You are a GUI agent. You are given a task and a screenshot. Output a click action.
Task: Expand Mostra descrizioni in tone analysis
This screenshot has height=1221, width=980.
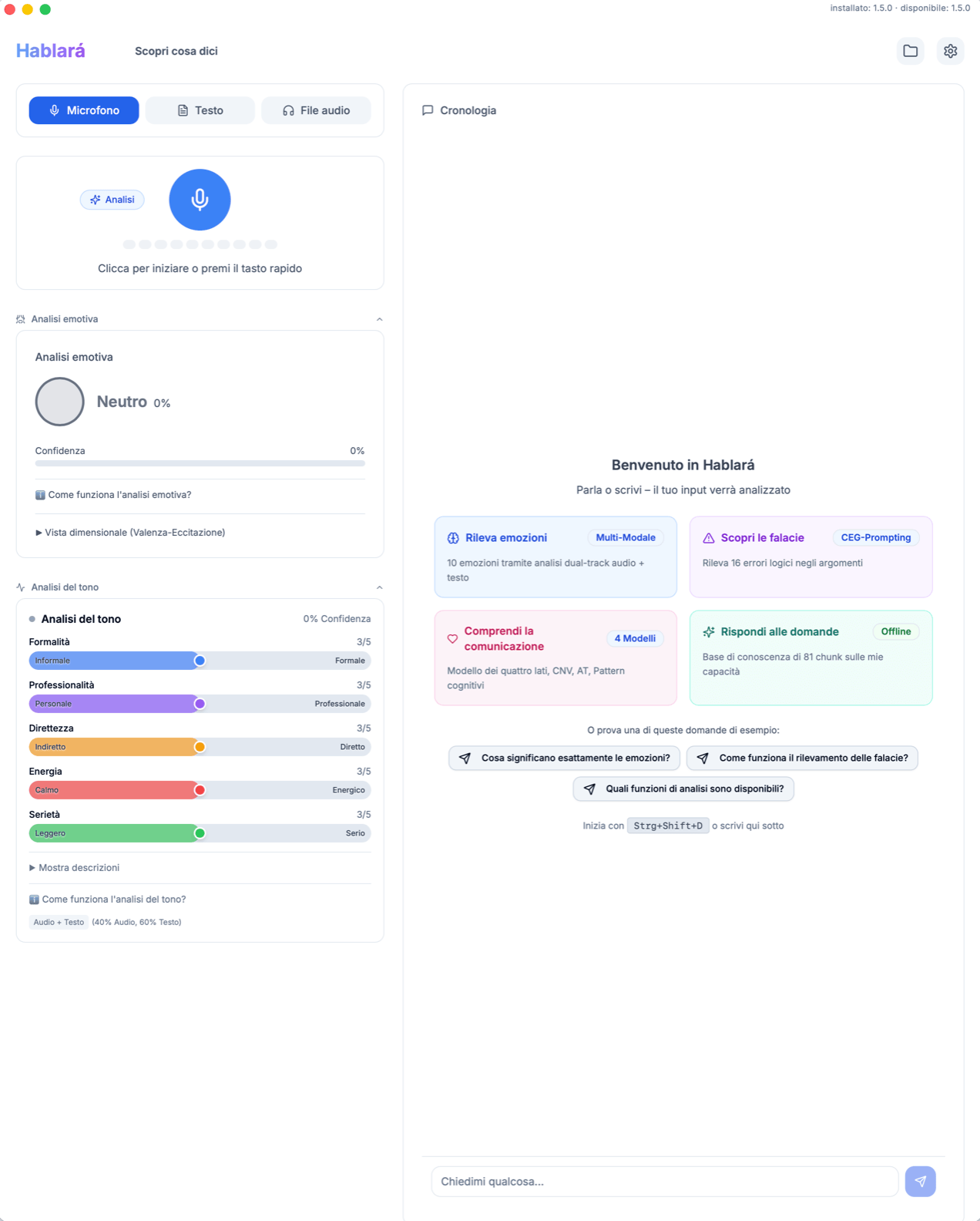[75, 867]
